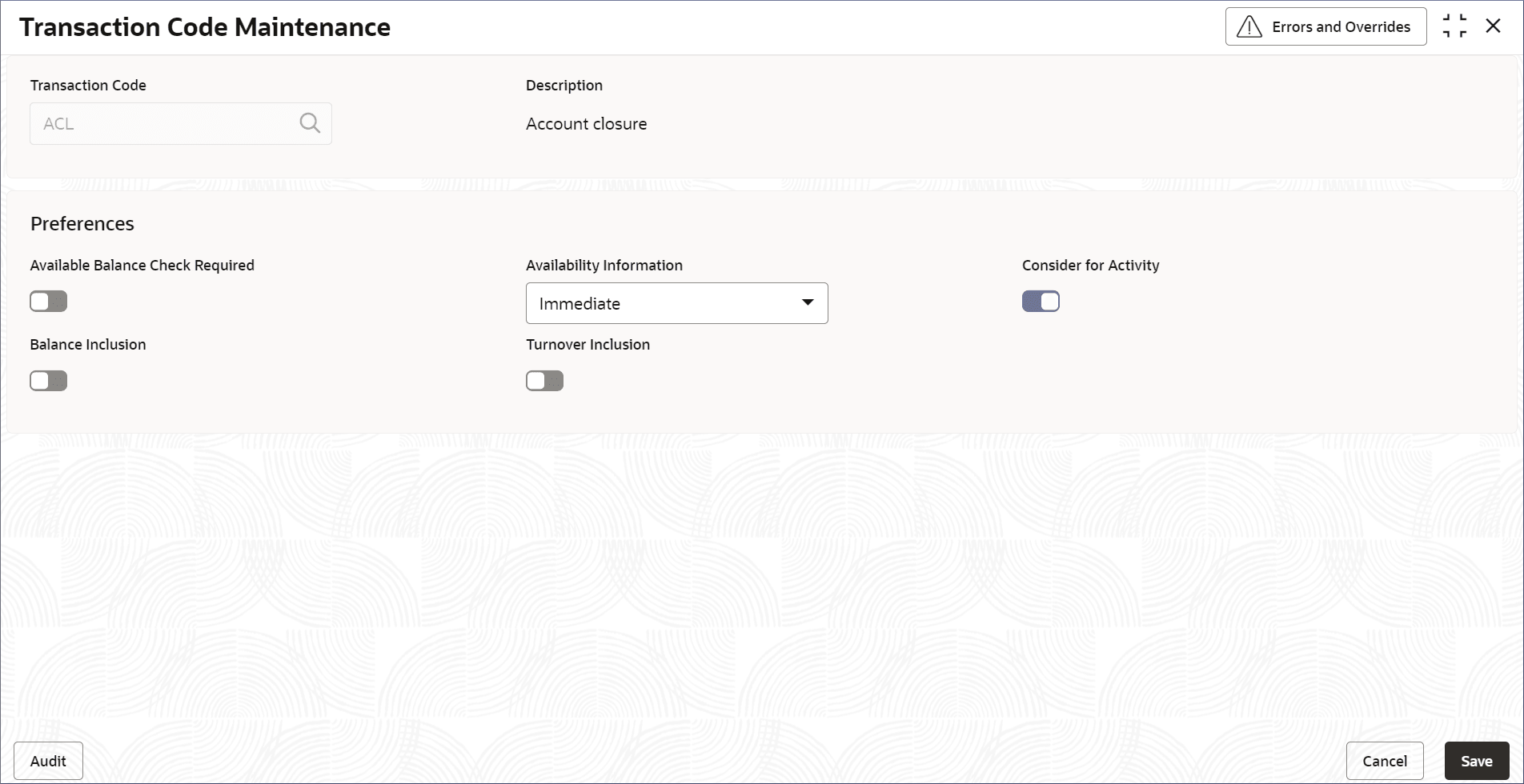Open the Audit details
Image resolution: width=1524 pixels, height=784 pixels.
tap(48, 761)
